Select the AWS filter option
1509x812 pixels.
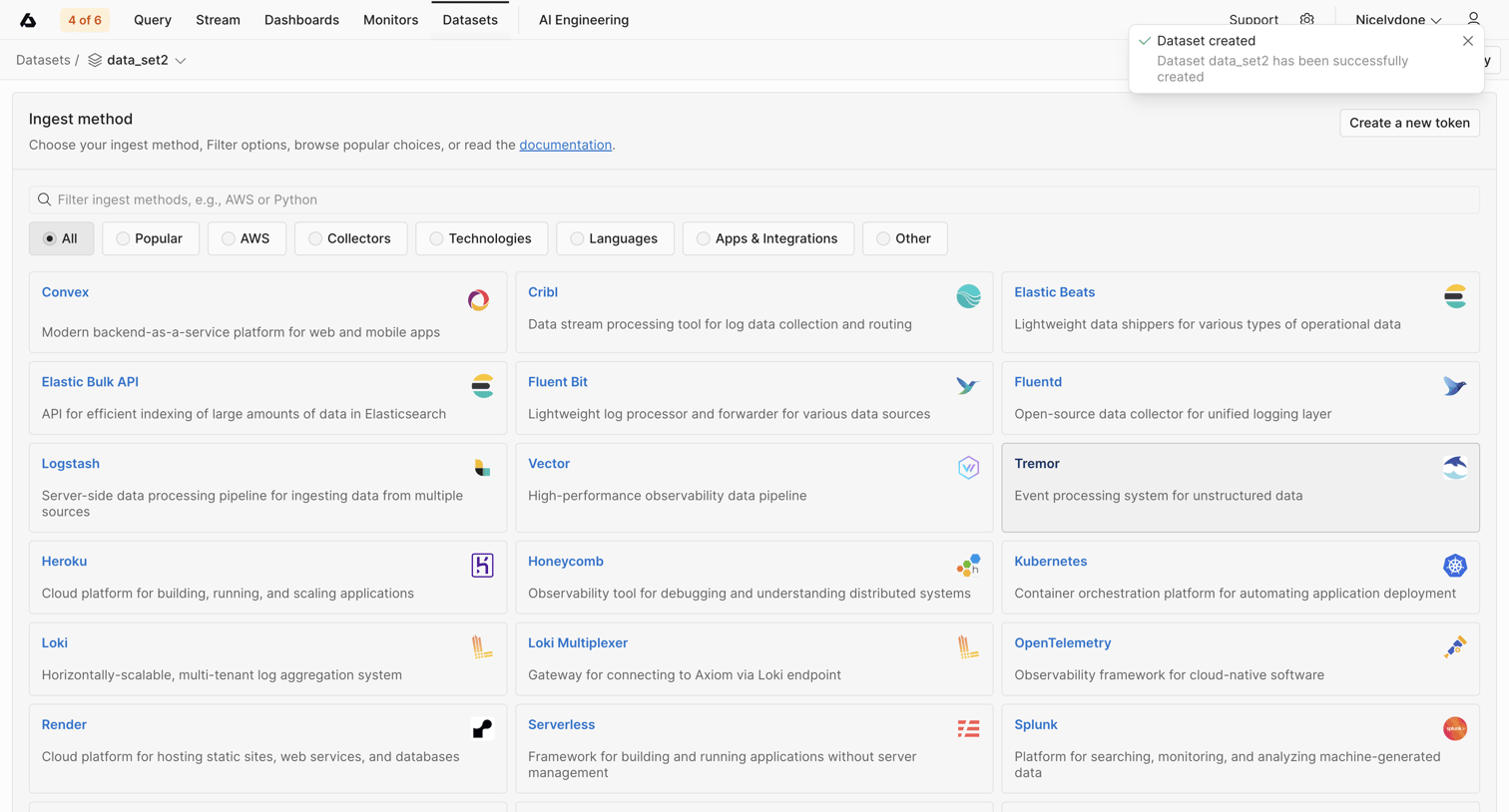247,238
